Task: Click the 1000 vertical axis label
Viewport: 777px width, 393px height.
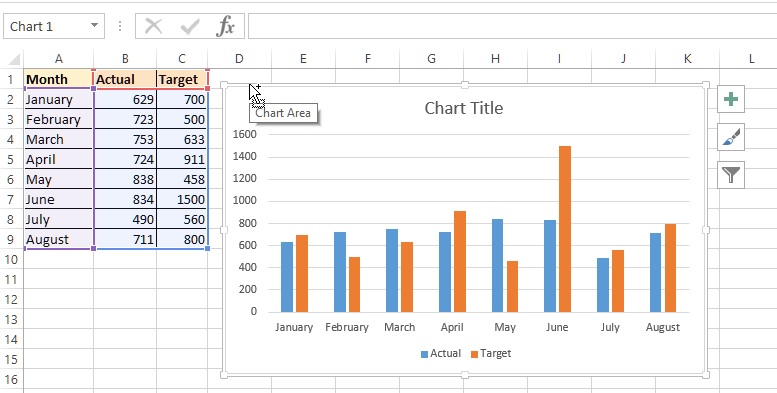Action: click(x=245, y=200)
